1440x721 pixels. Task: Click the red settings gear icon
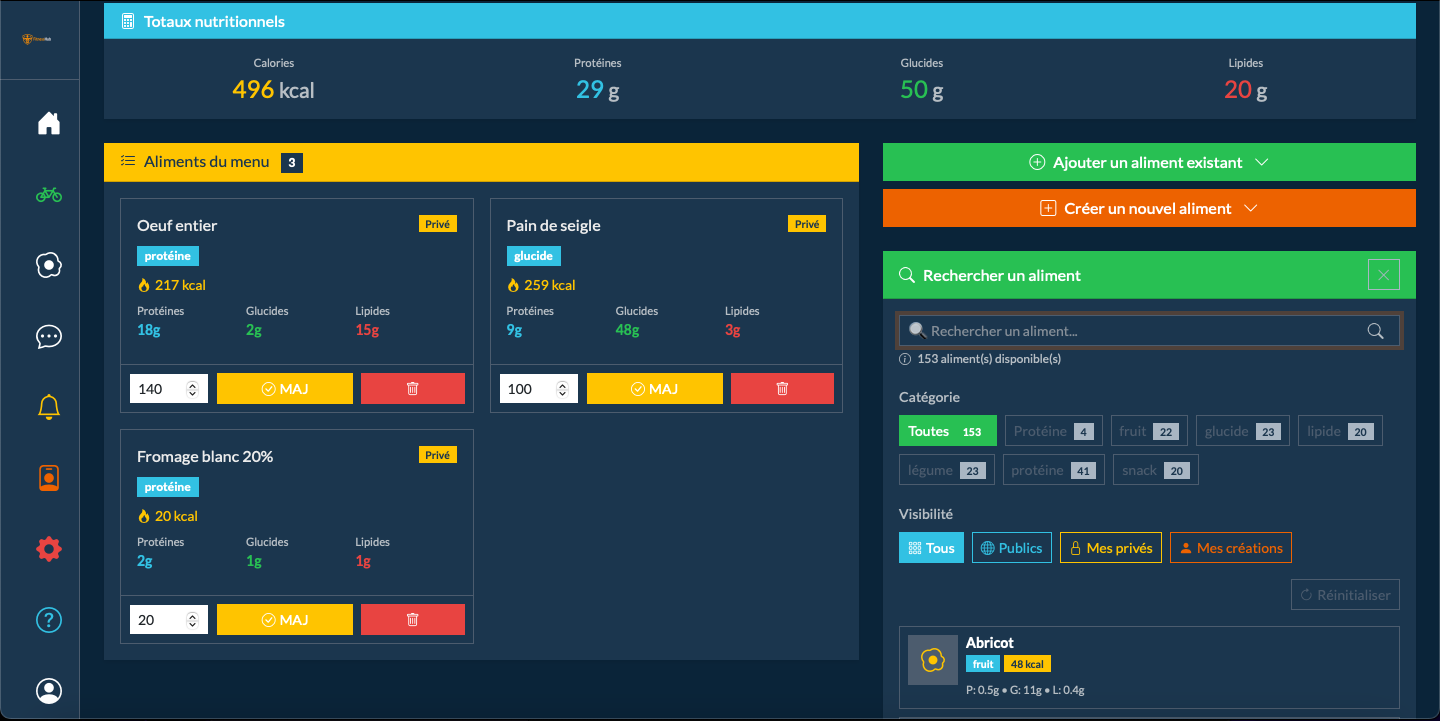pos(49,549)
